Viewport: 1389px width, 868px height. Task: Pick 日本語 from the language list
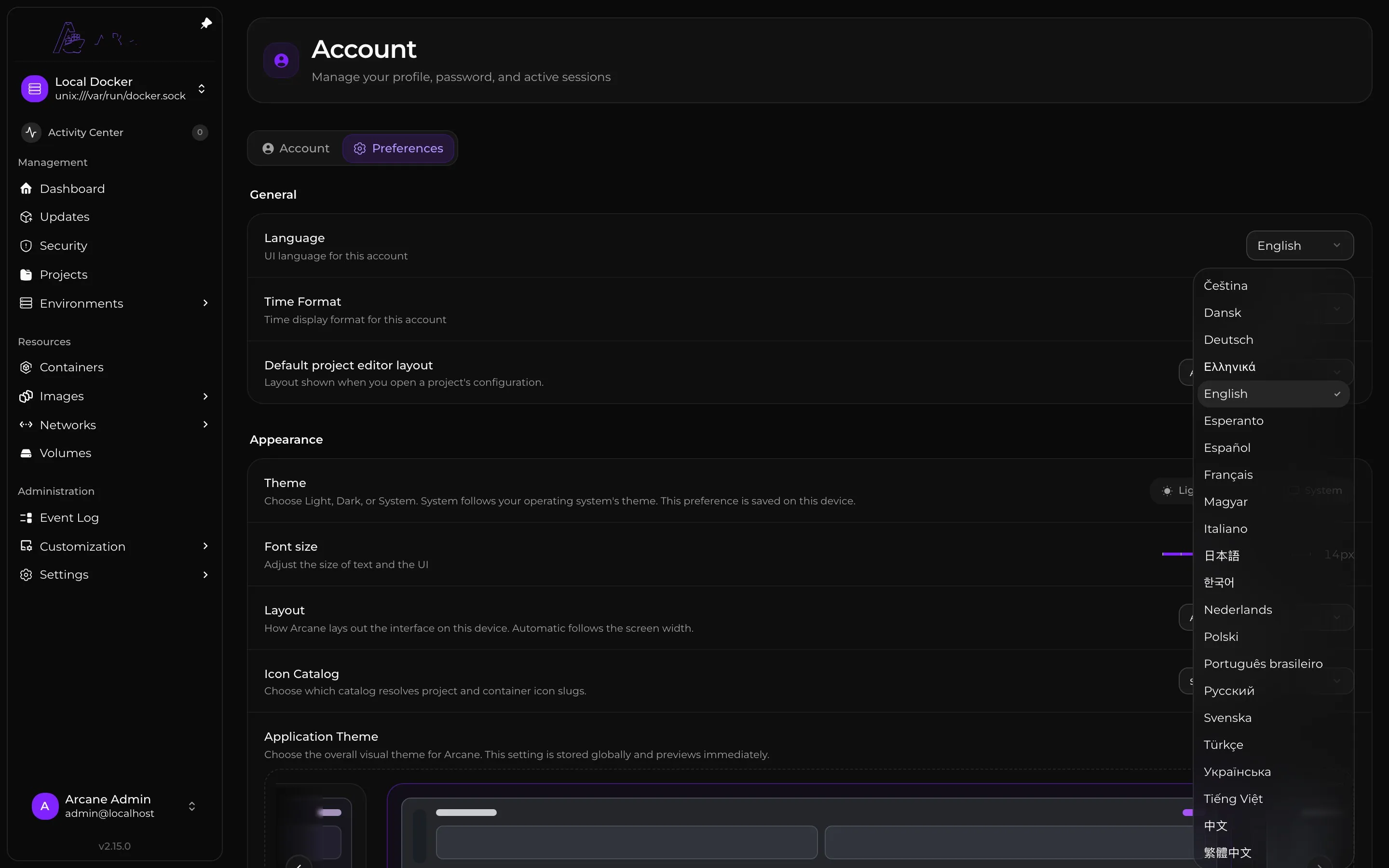pyautogui.click(x=1273, y=556)
